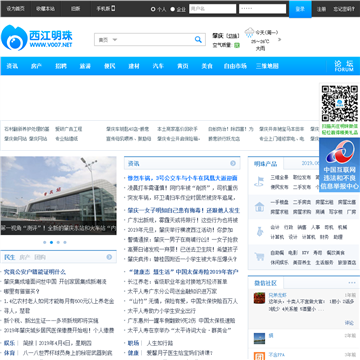Click the 西江明珠 site logo
360x360 pixels.
pos(37,38)
